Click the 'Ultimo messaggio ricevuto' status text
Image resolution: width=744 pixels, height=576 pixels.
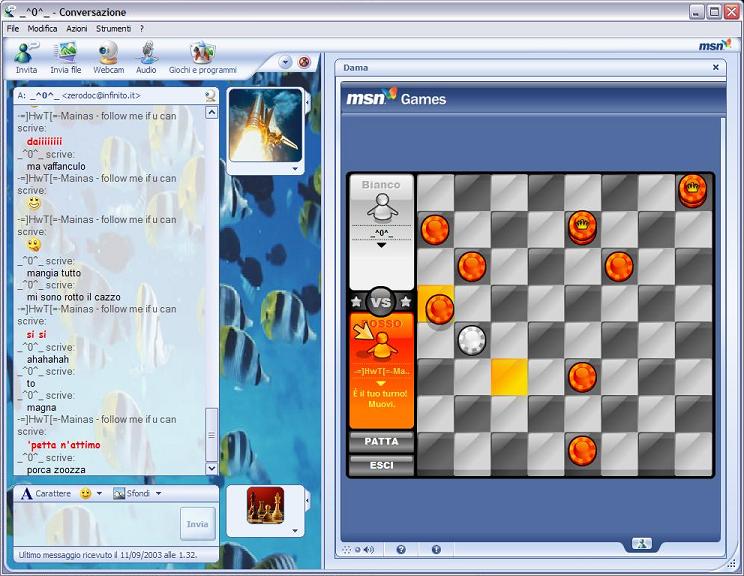[108, 555]
